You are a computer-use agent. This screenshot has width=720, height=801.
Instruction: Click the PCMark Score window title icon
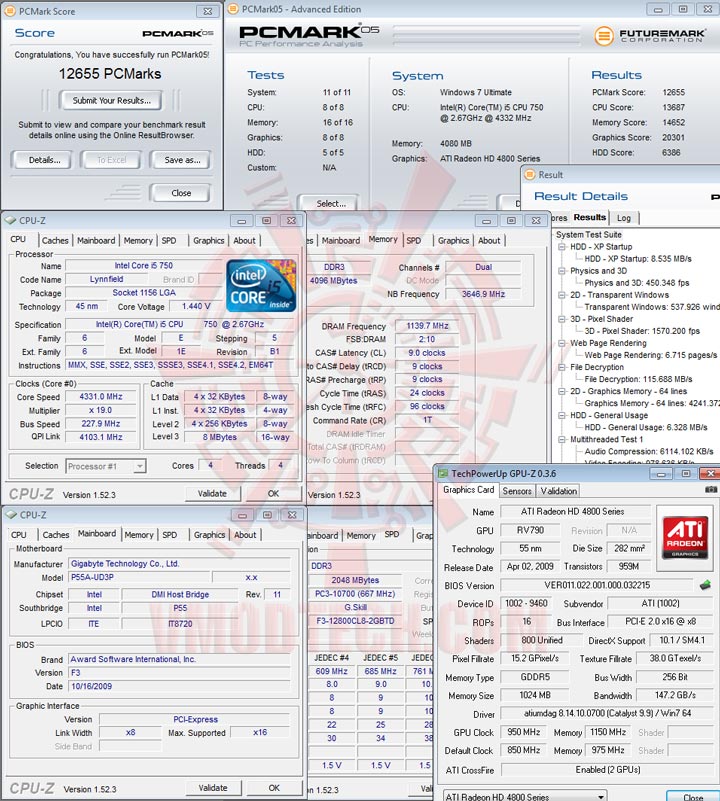coord(10,11)
